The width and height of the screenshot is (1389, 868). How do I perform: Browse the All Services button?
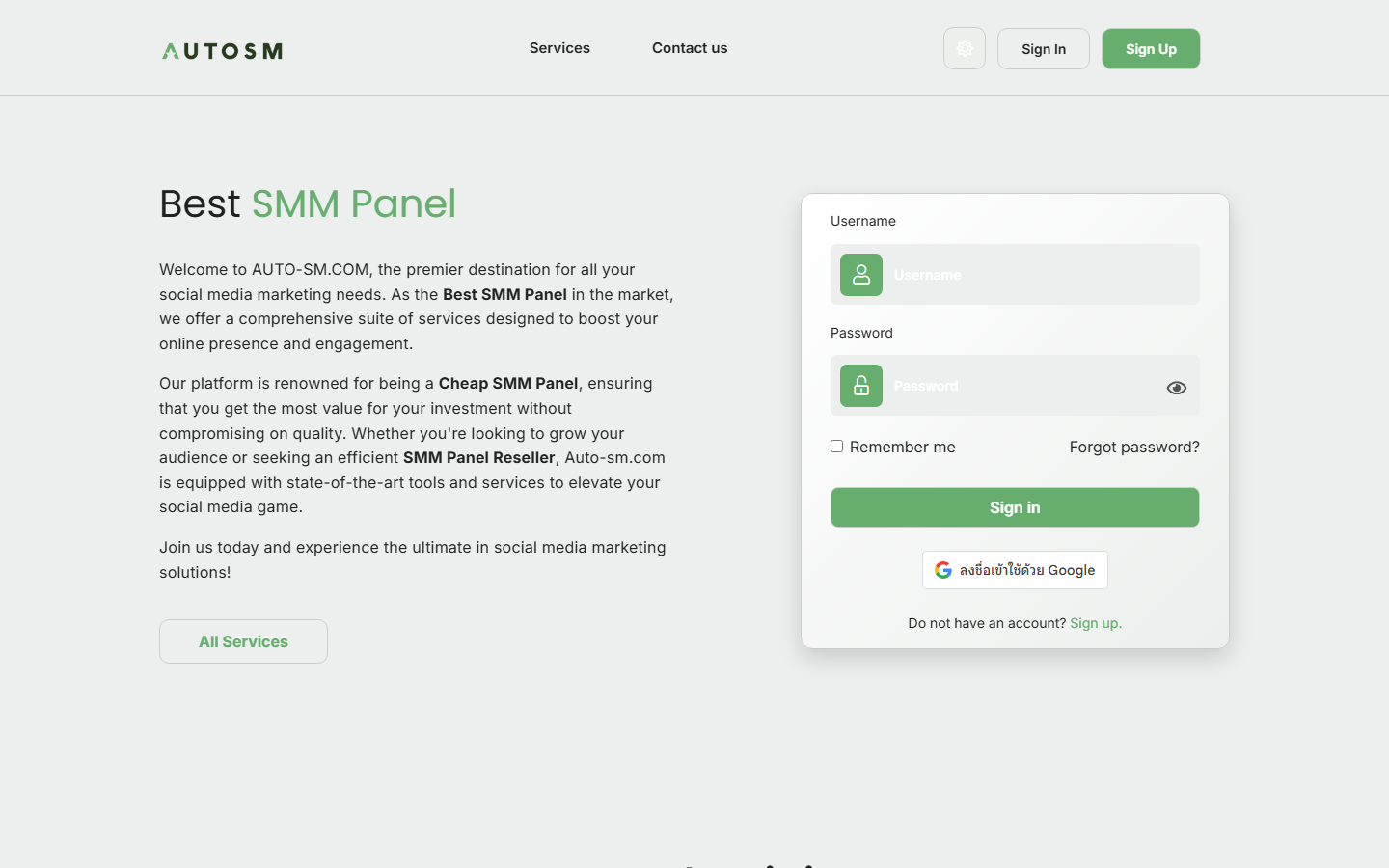point(243,641)
